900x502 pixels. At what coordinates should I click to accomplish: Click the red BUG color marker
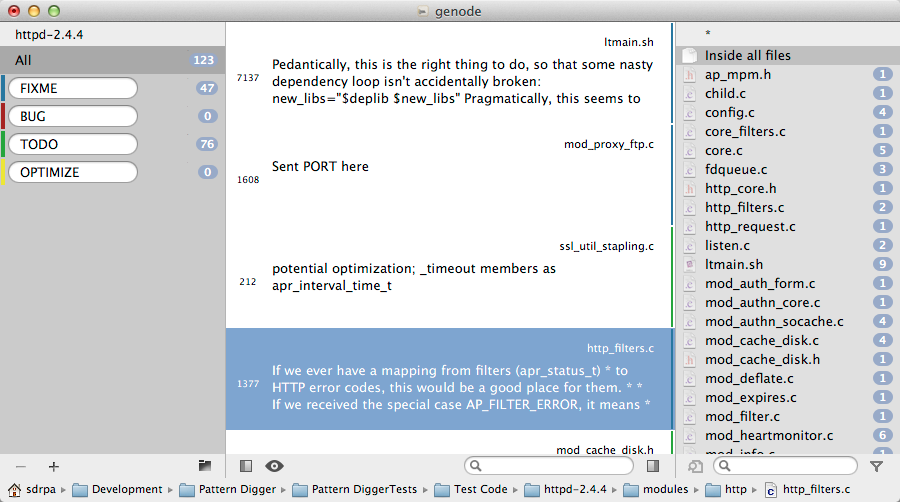[3, 116]
